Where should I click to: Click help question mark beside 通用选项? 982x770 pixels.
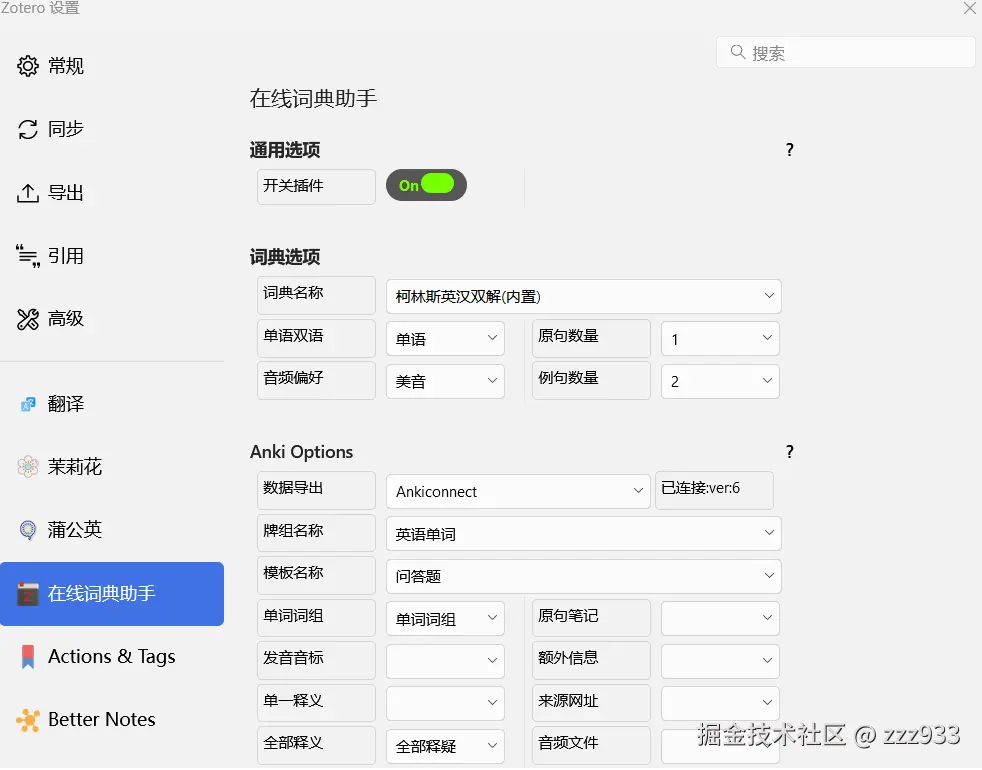pos(790,150)
